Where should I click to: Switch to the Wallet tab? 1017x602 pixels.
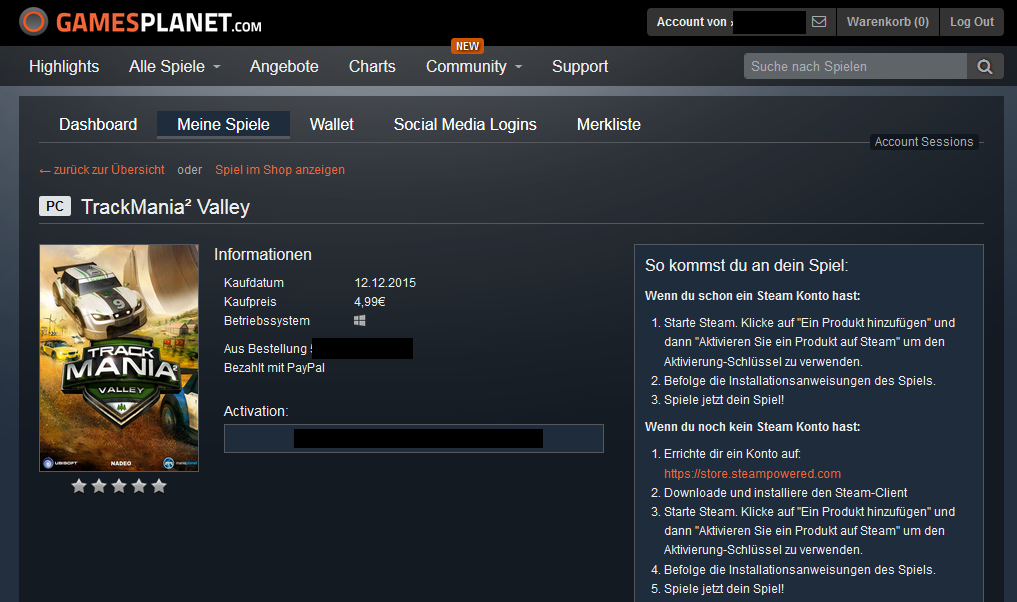pos(331,125)
